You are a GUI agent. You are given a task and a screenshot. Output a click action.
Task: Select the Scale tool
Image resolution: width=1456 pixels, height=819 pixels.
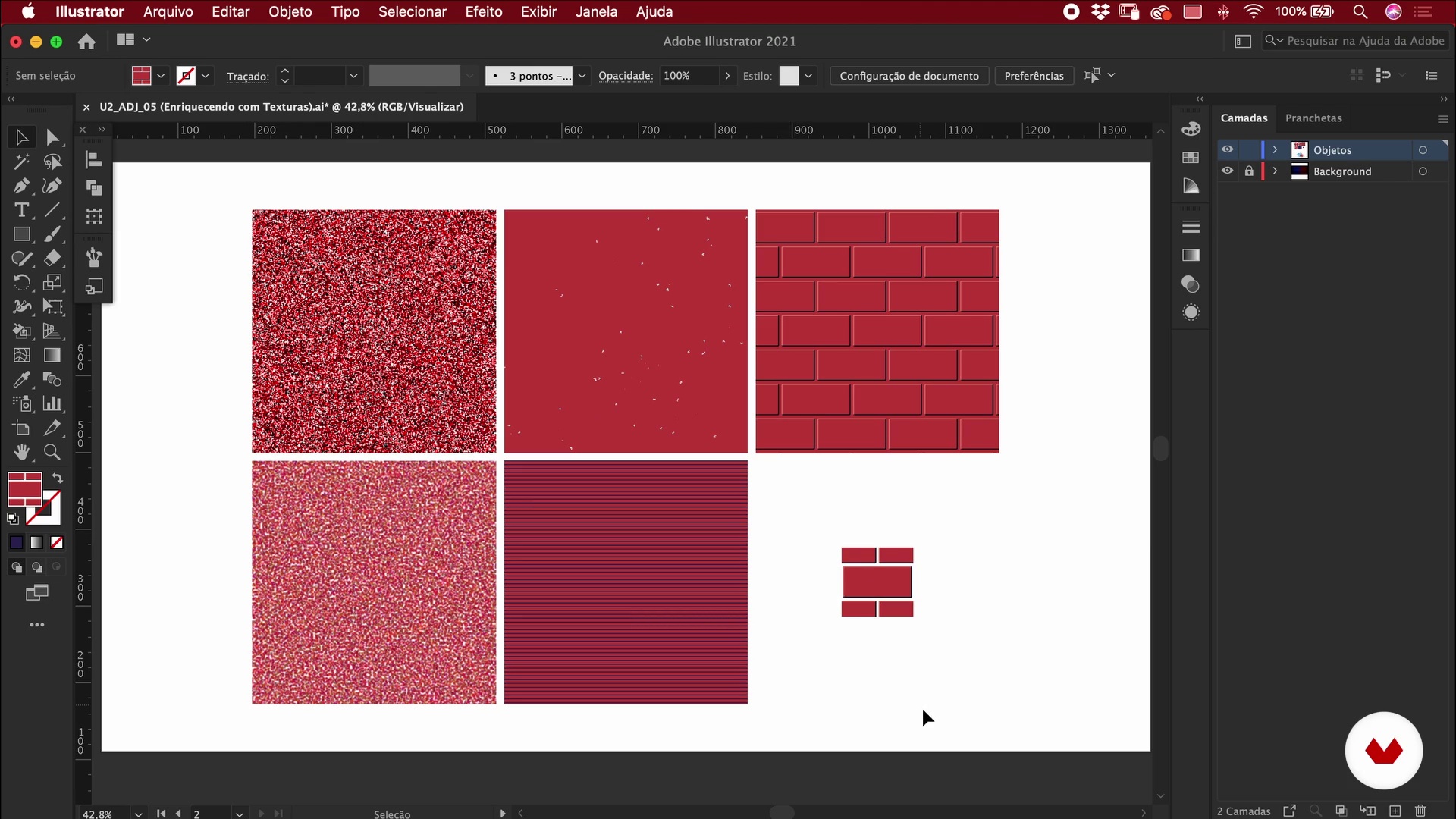(52, 283)
